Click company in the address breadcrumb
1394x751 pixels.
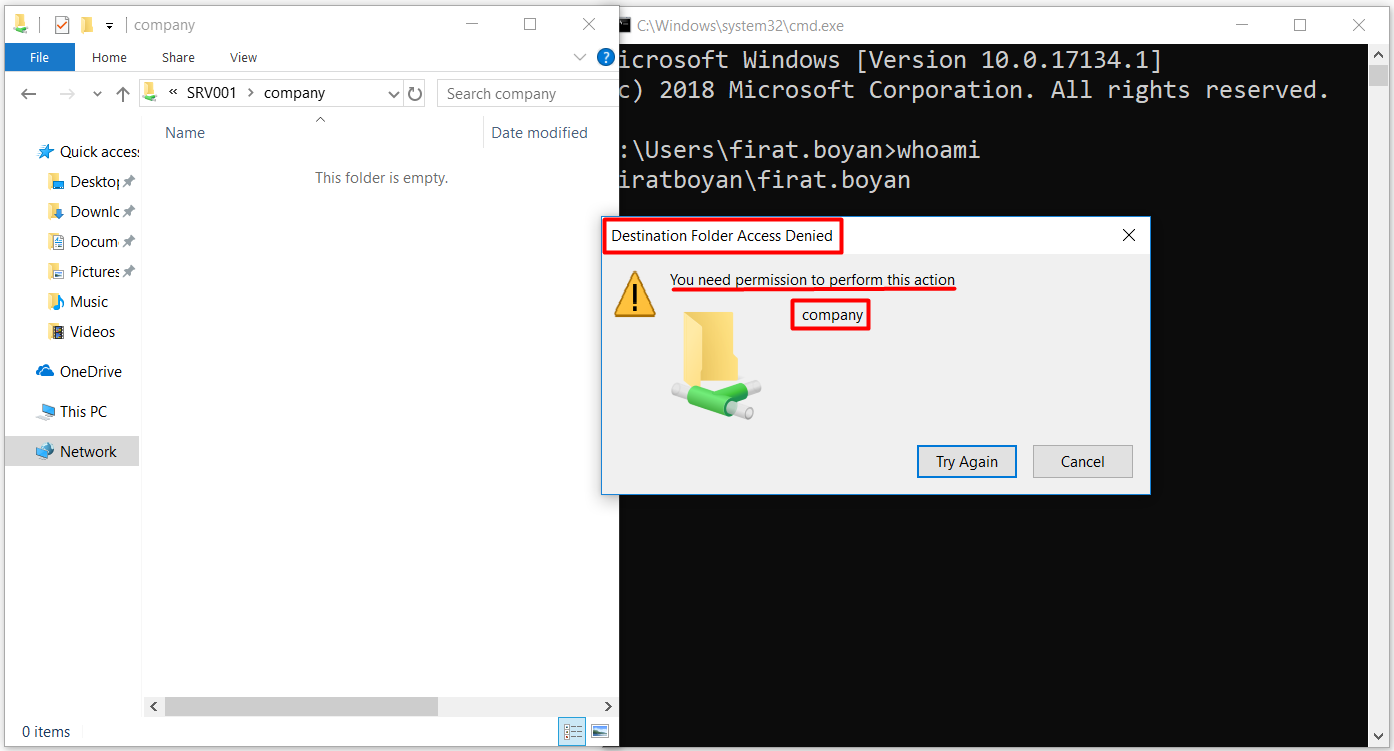click(294, 93)
